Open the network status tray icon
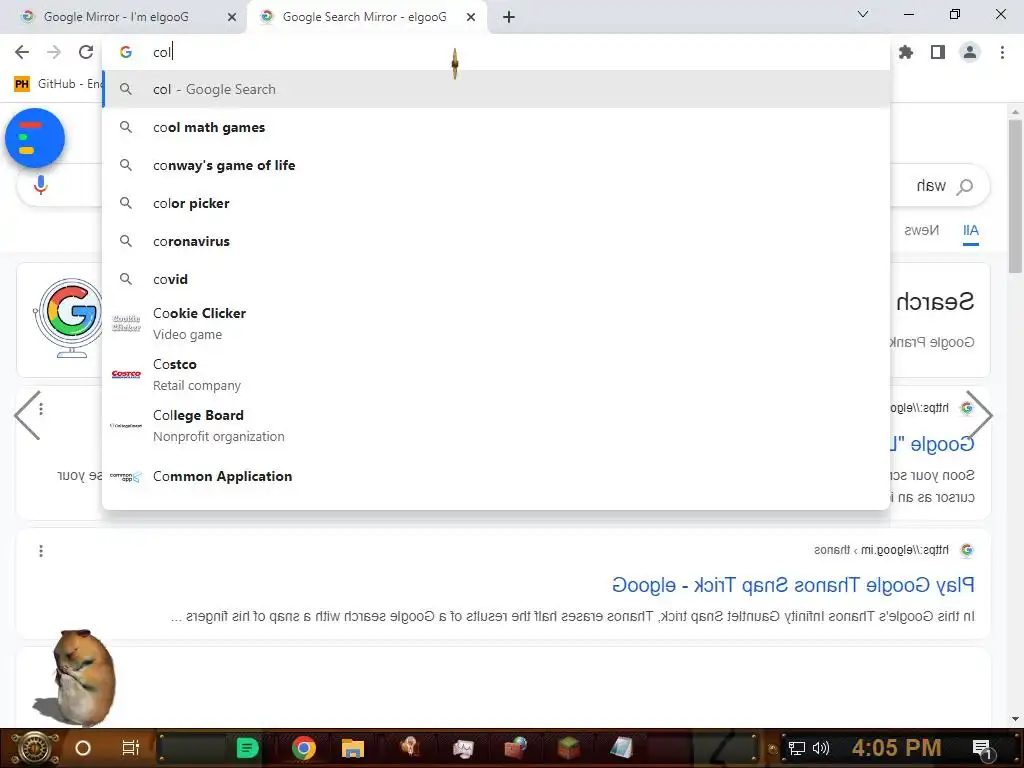This screenshot has width=1024, height=768. click(x=796, y=748)
